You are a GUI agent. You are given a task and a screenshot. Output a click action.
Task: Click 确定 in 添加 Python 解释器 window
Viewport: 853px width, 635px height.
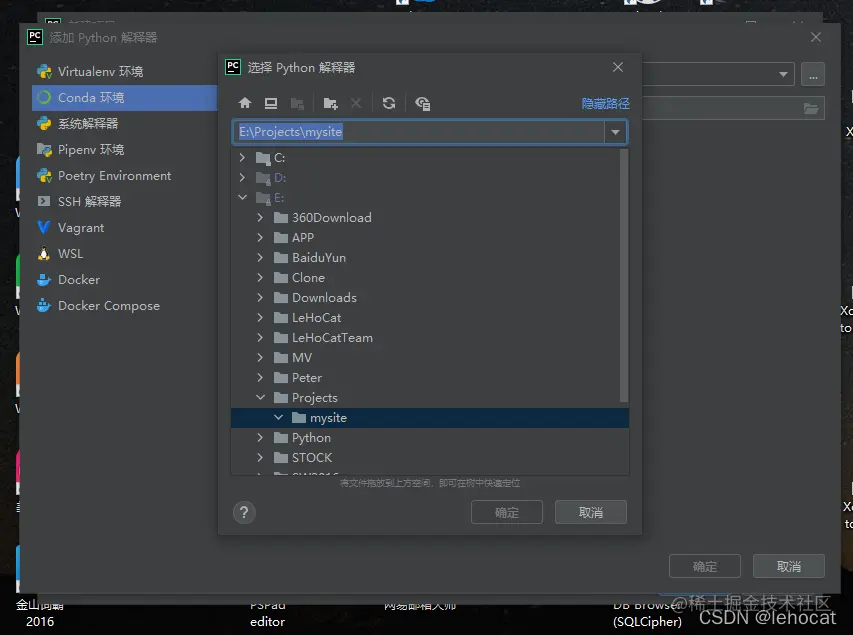(x=705, y=566)
